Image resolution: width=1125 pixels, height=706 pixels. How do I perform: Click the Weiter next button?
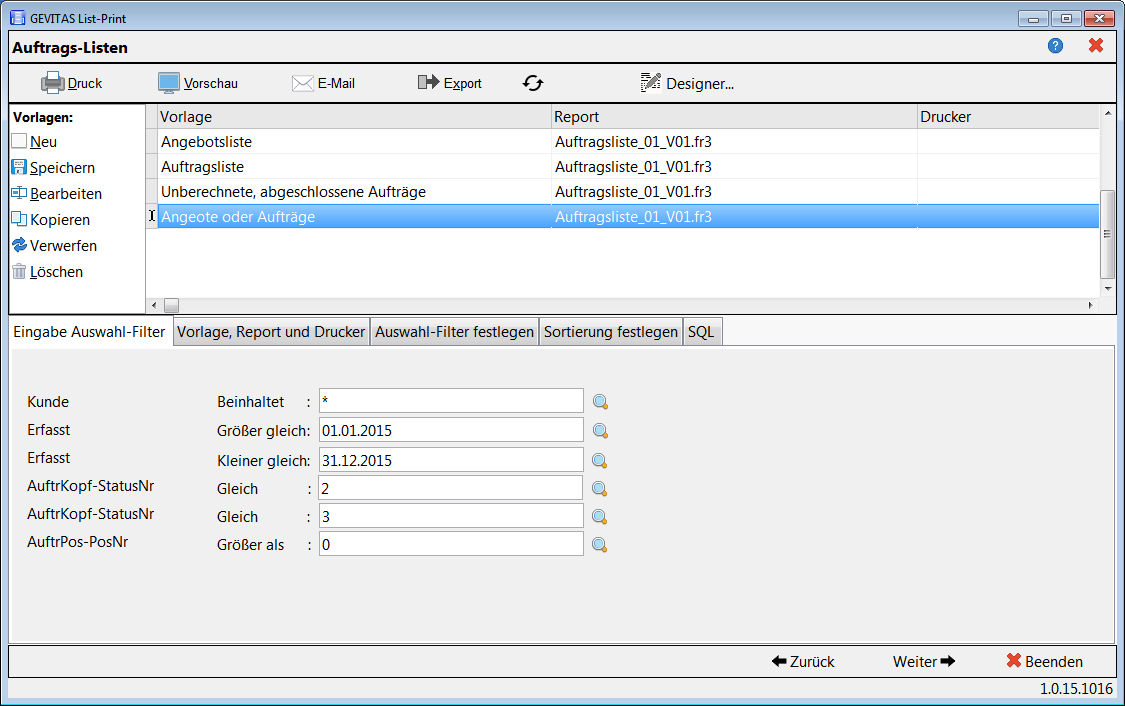[x=924, y=662]
